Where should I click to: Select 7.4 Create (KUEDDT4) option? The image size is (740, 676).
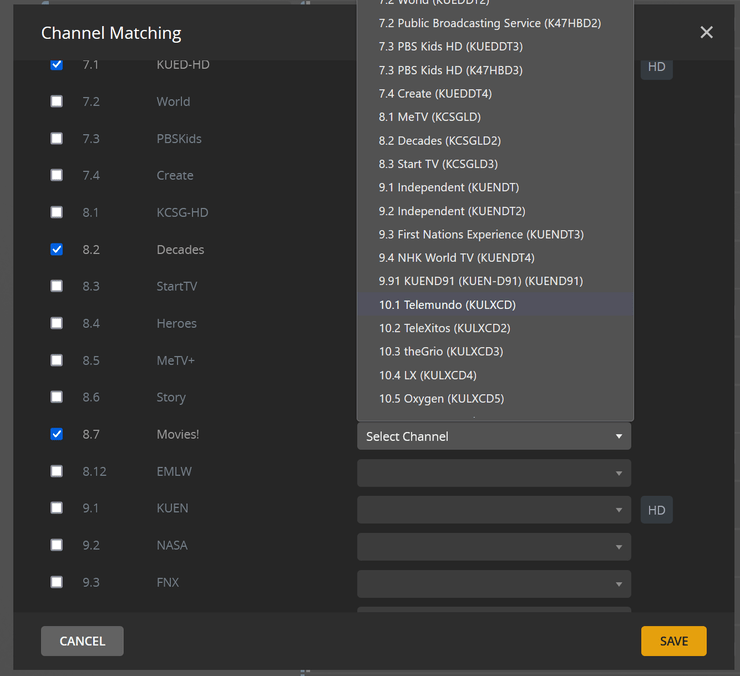495,93
